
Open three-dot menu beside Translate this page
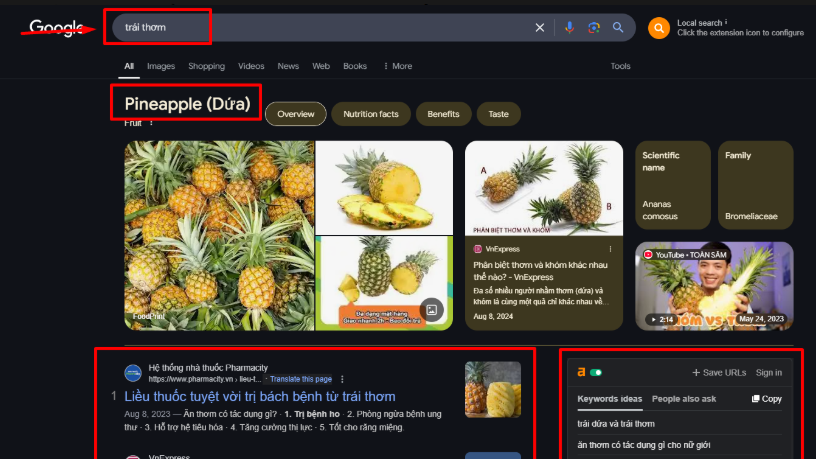[x=342, y=379]
